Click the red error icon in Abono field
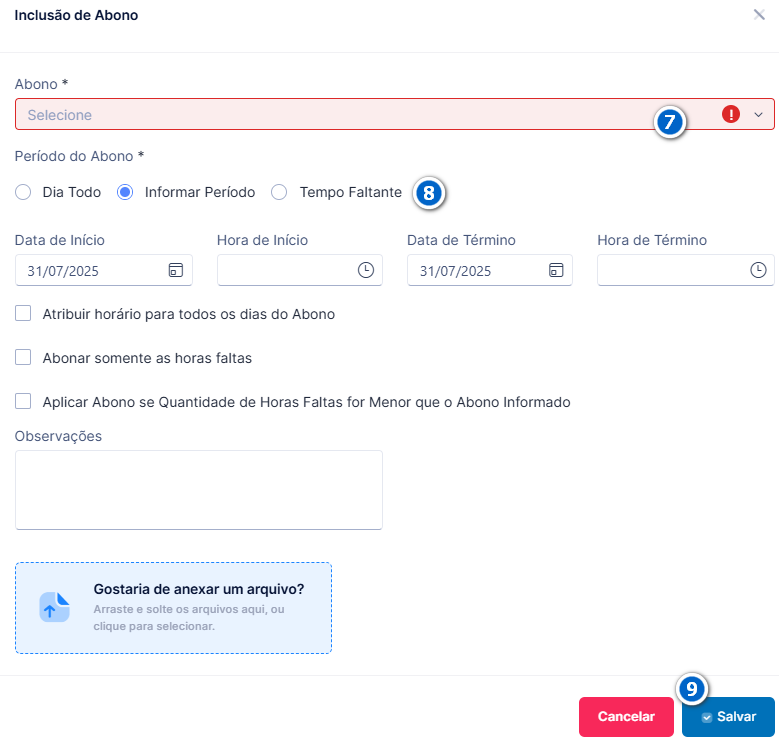Screen dimensions: 779x746 pos(731,114)
